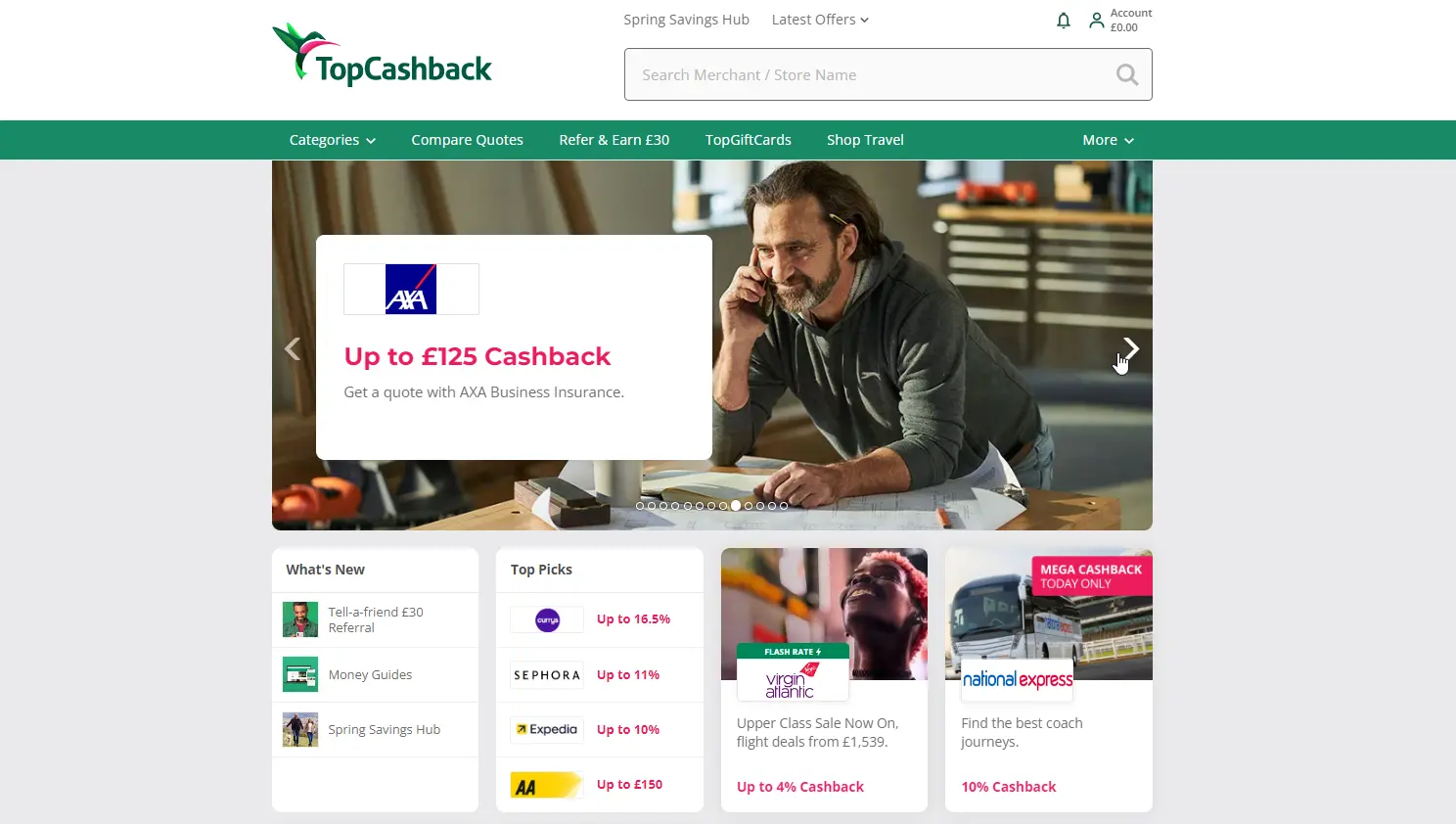The height and width of the screenshot is (824, 1456).
Task: Choose the Expedia logo in Top Picks
Action: (x=547, y=729)
